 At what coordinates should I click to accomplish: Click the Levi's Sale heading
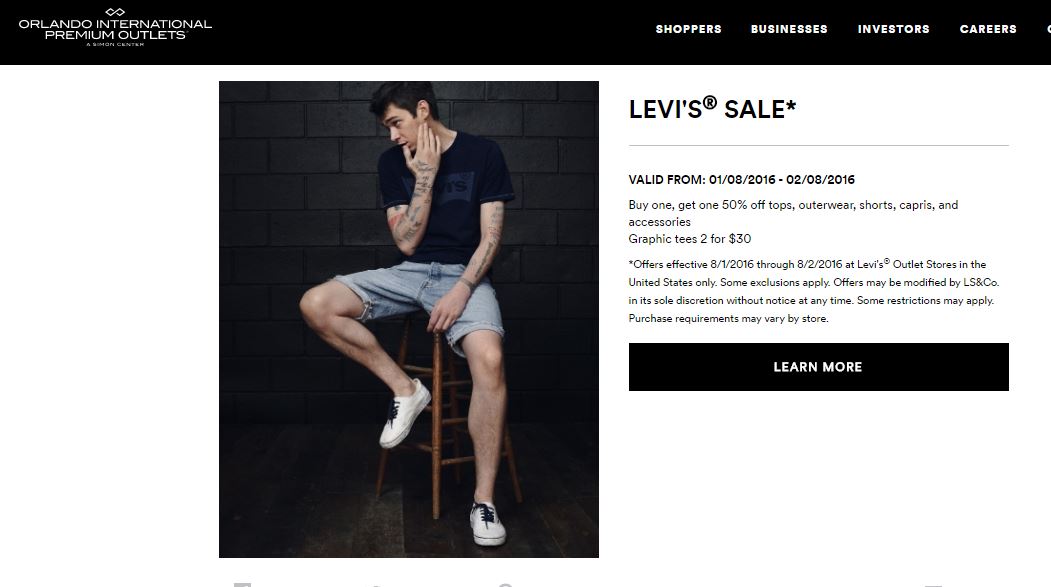[x=712, y=109]
